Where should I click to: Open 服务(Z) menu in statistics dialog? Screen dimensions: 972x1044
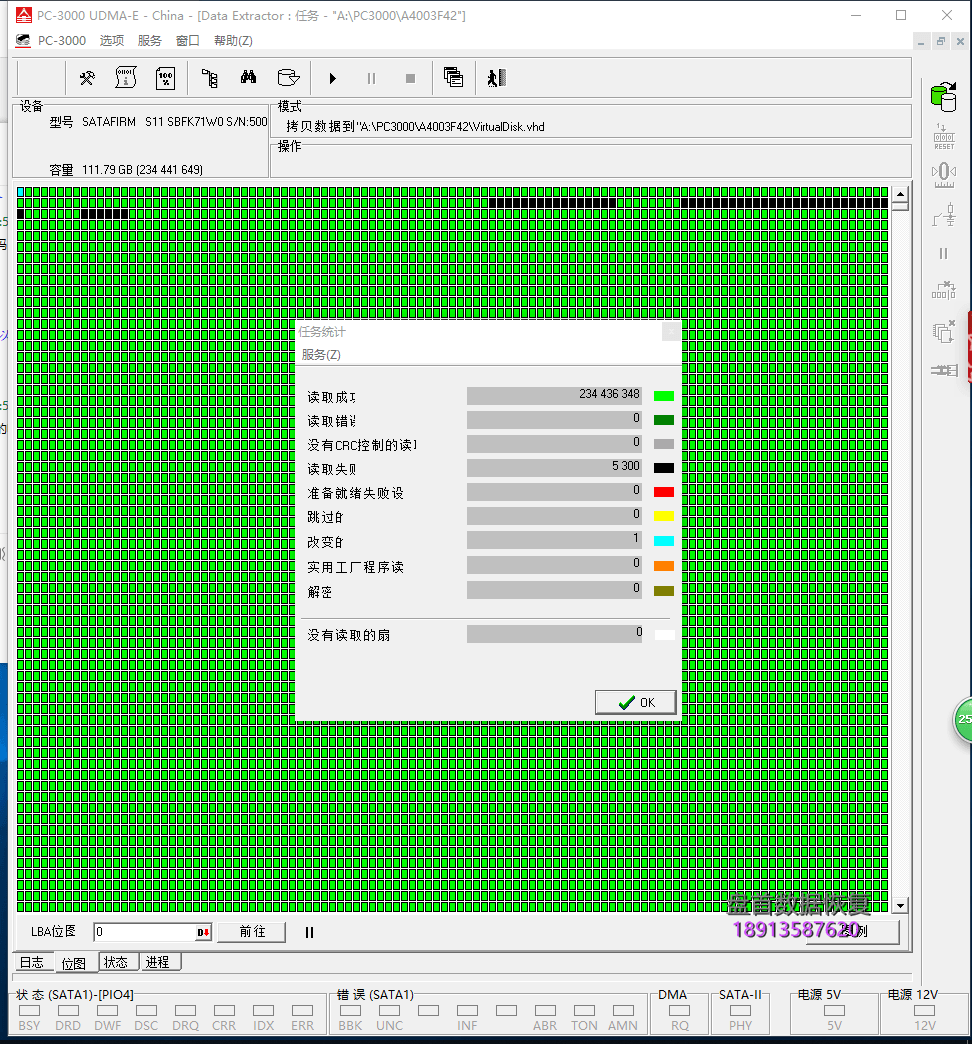[321, 355]
